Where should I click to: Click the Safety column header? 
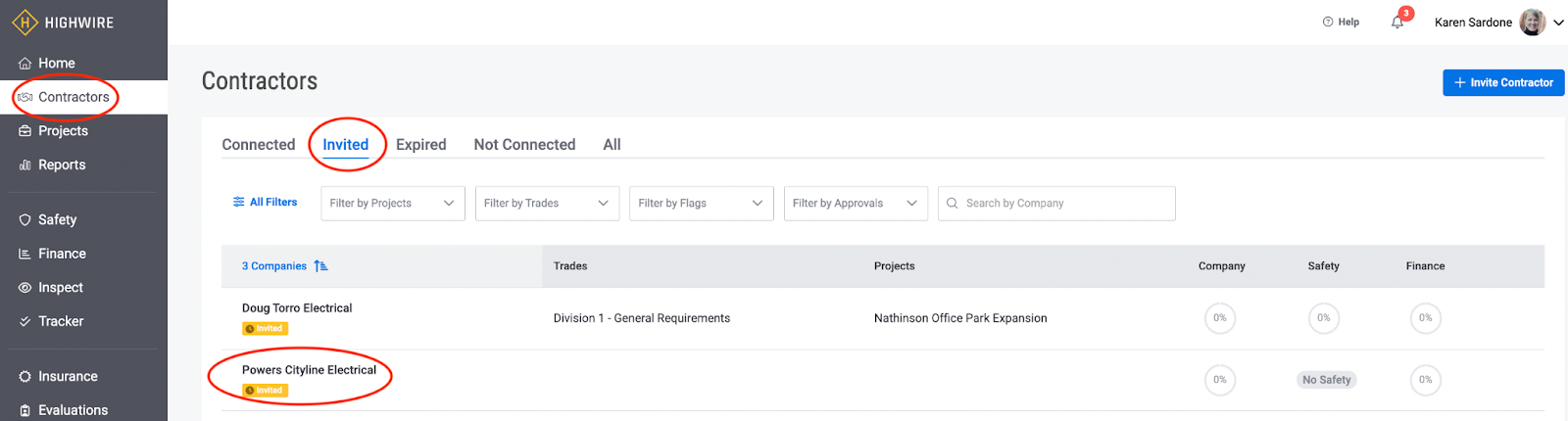click(1324, 265)
